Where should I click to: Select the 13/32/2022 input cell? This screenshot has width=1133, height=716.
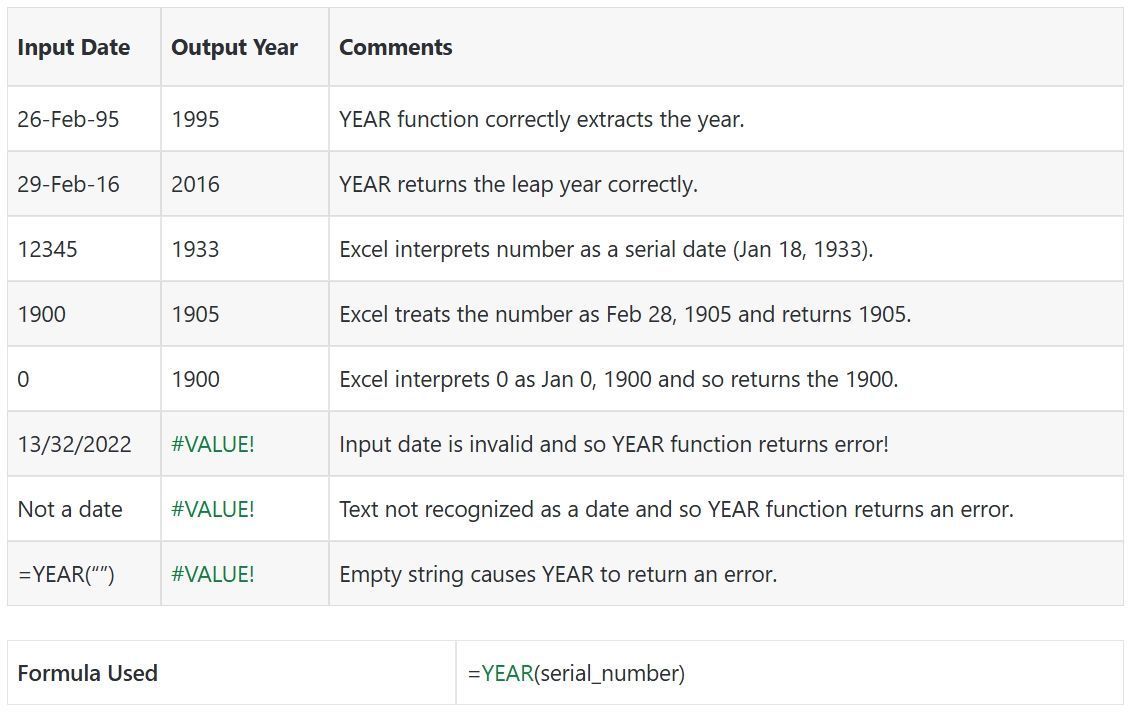click(x=75, y=444)
